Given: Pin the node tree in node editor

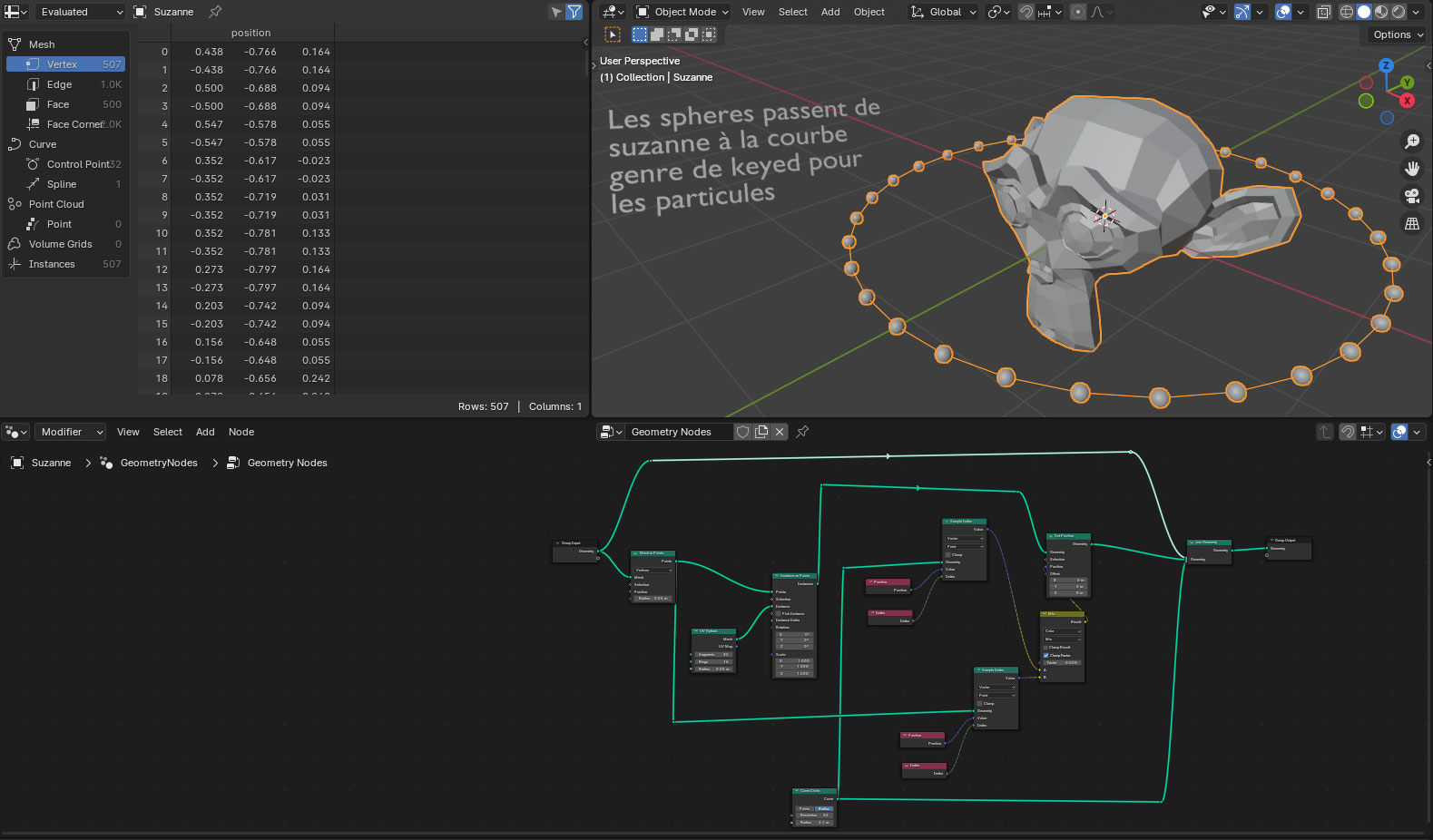Looking at the screenshot, I should click(802, 432).
